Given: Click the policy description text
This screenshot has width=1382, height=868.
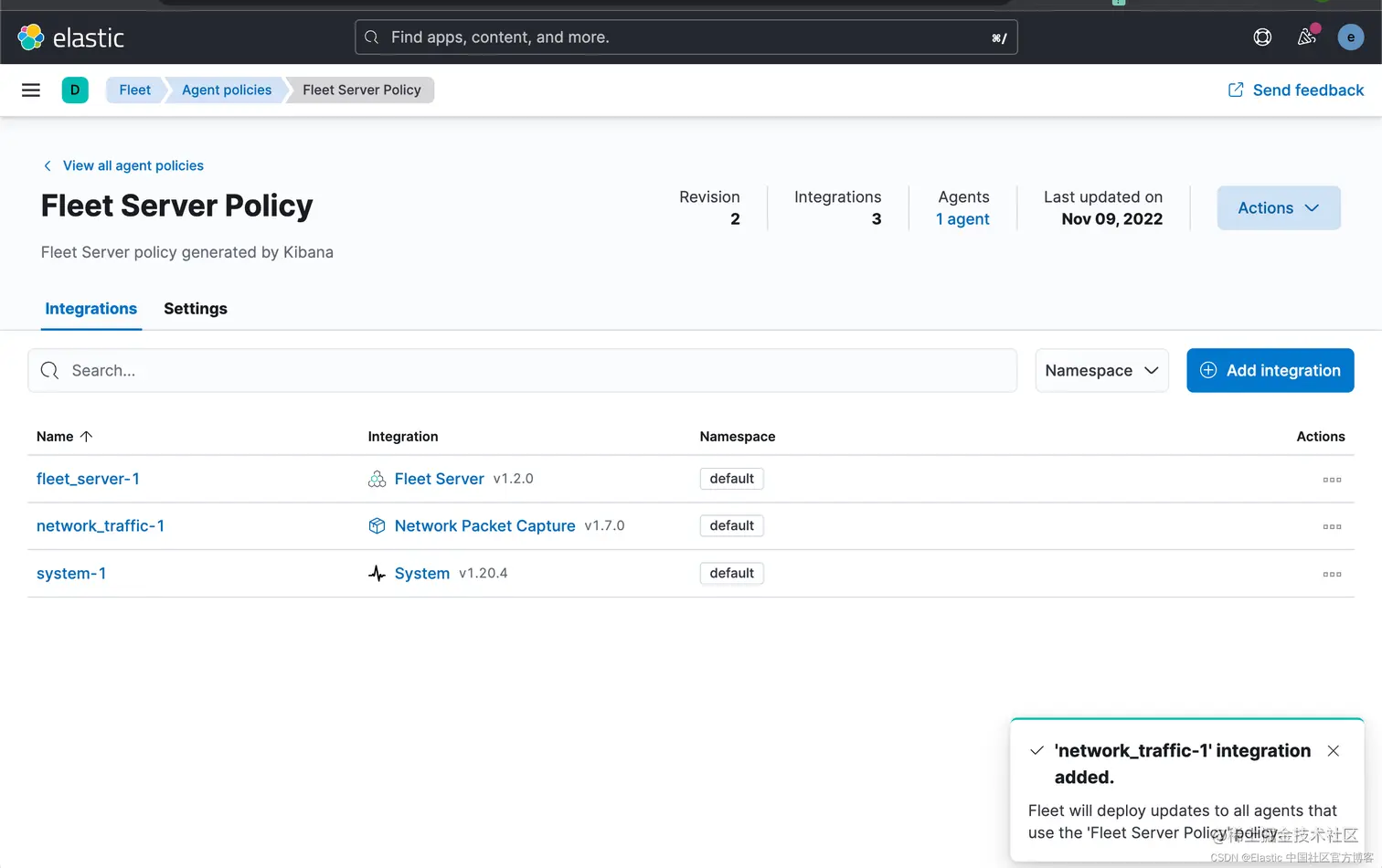Looking at the screenshot, I should (187, 252).
